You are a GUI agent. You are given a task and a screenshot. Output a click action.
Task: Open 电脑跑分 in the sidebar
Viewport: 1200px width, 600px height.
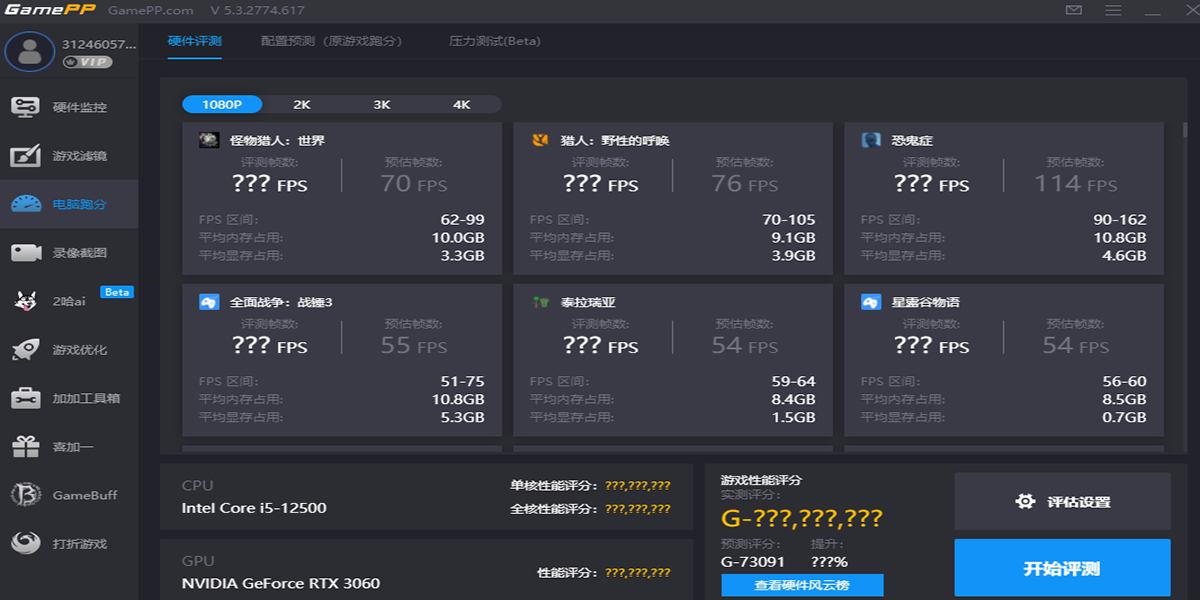(x=69, y=204)
